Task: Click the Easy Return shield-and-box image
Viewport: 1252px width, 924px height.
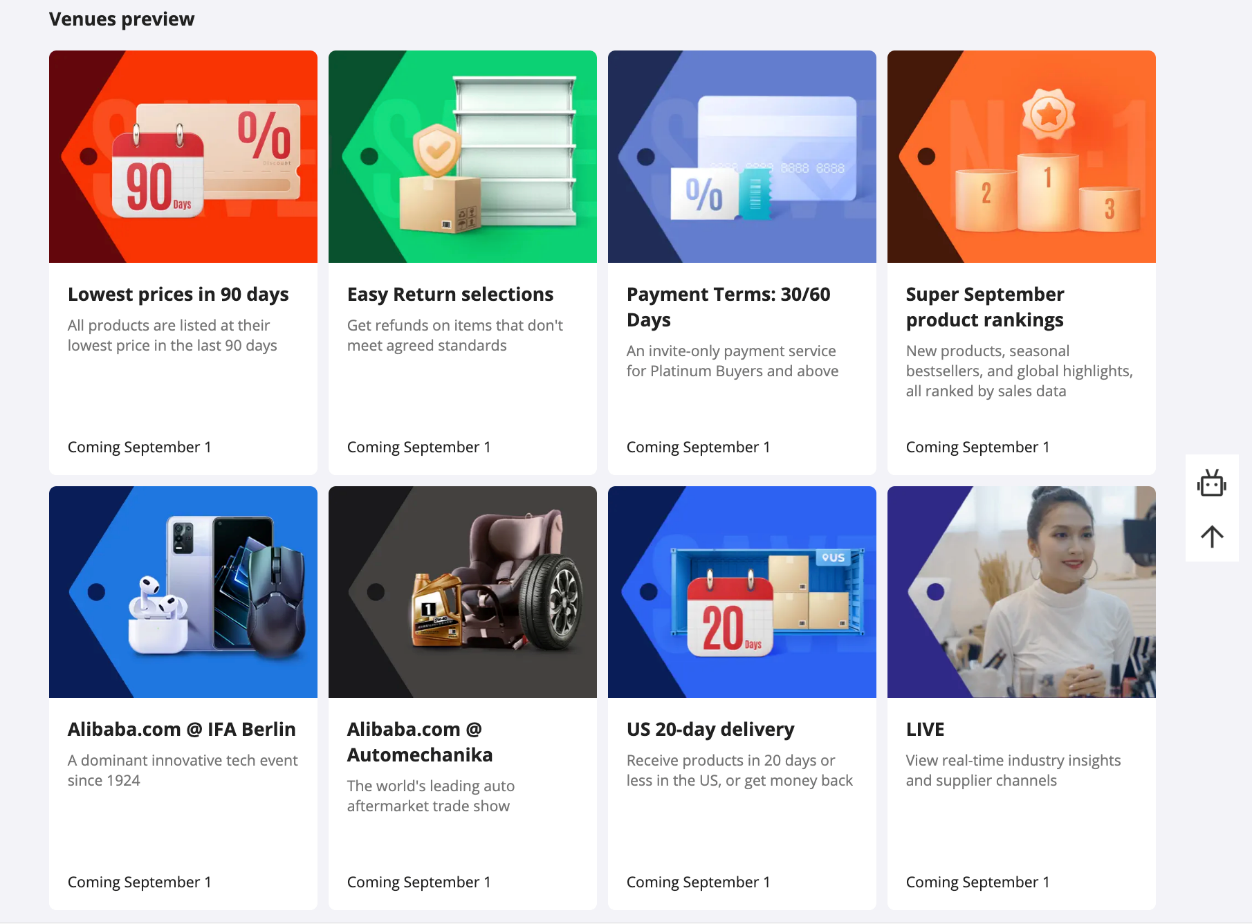Action: (463, 157)
